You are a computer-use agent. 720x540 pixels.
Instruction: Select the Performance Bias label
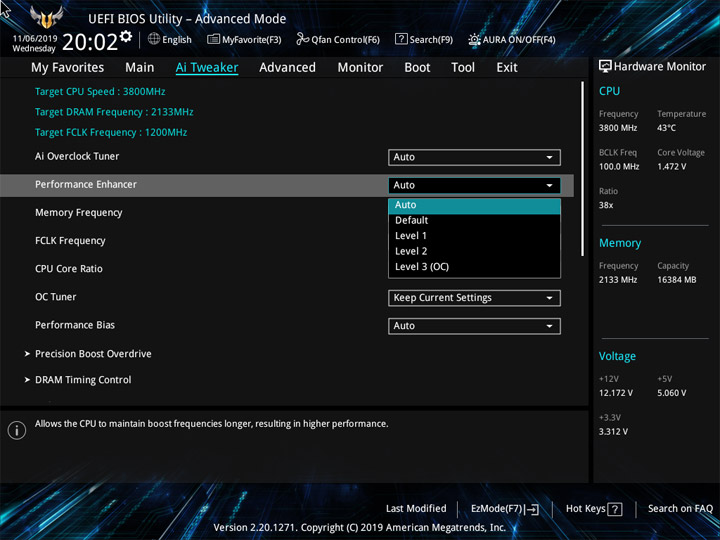[x=75, y=325]
